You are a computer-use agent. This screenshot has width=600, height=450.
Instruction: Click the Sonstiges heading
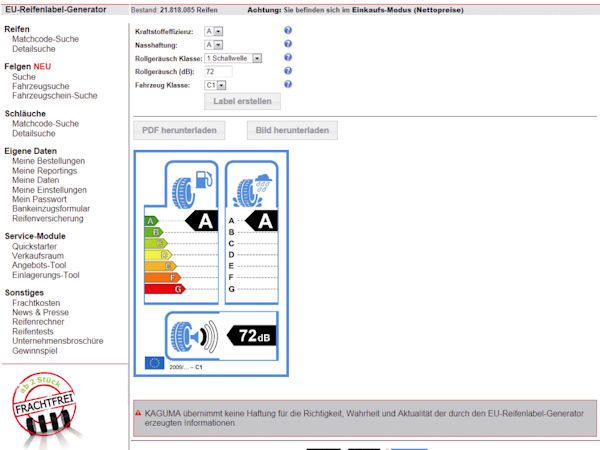click(x=24, y=293)
